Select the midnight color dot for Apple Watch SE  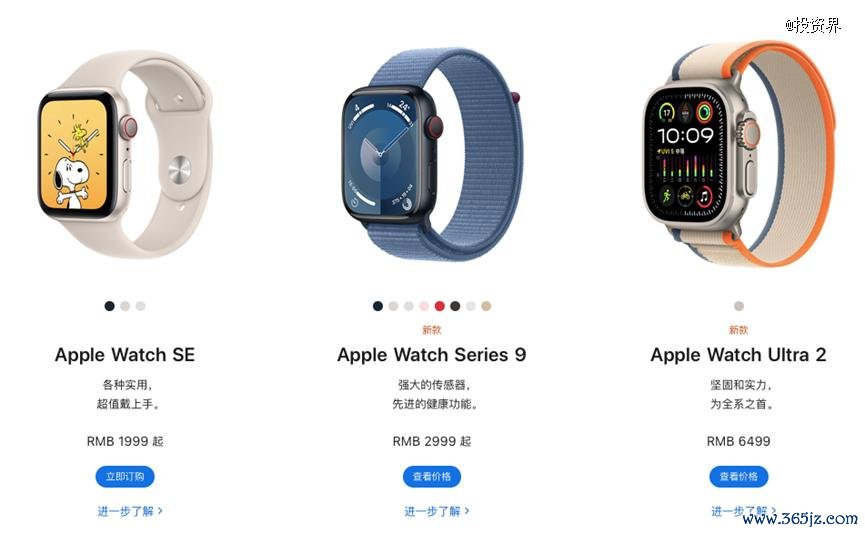click(110, 306)
